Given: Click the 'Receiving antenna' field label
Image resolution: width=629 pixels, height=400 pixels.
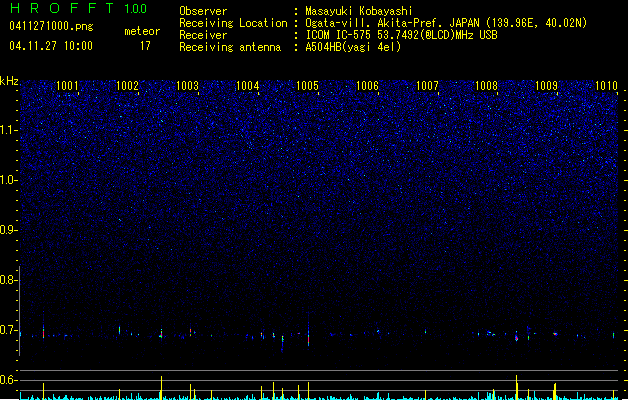Looking at the screenshot, I should tap(230, 47).
